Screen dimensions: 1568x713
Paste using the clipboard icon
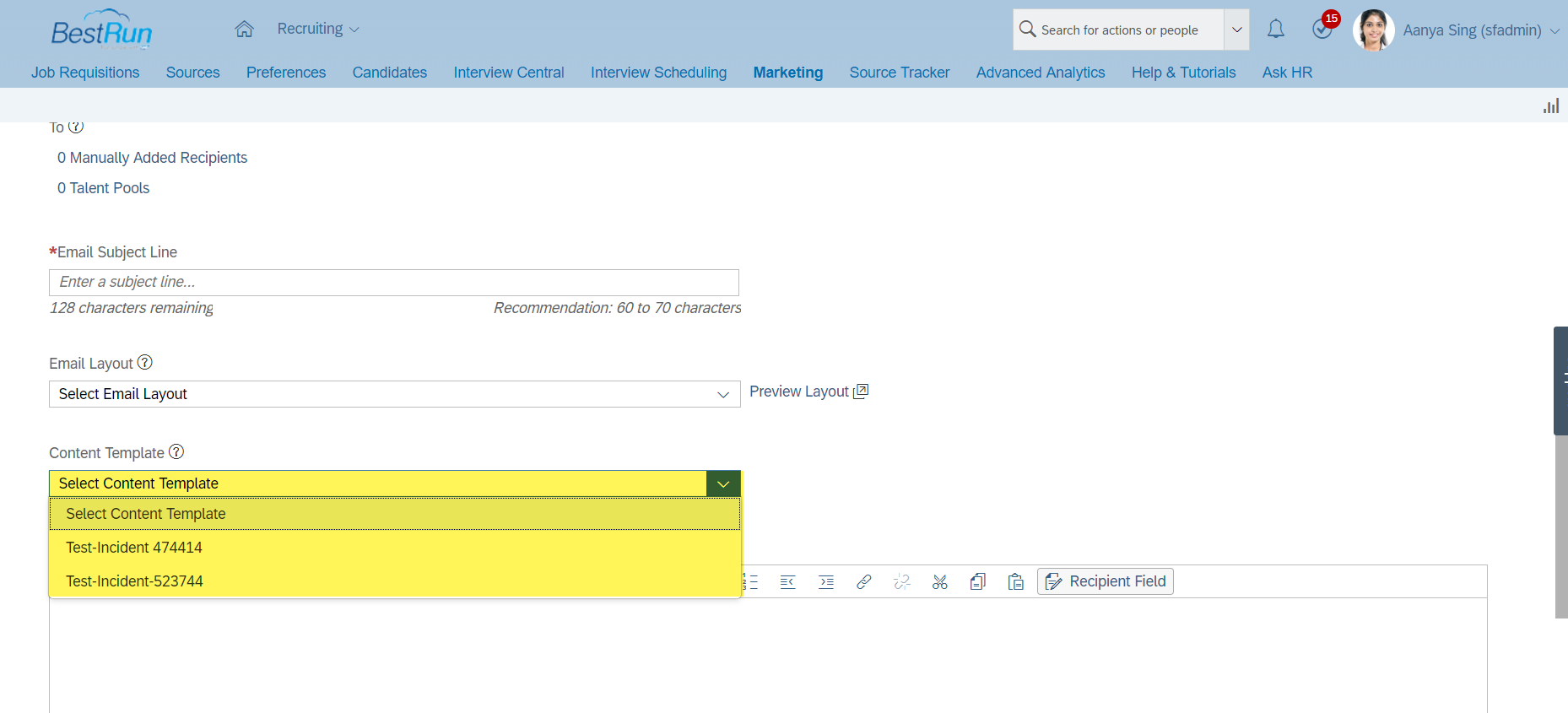(1016, 582)
